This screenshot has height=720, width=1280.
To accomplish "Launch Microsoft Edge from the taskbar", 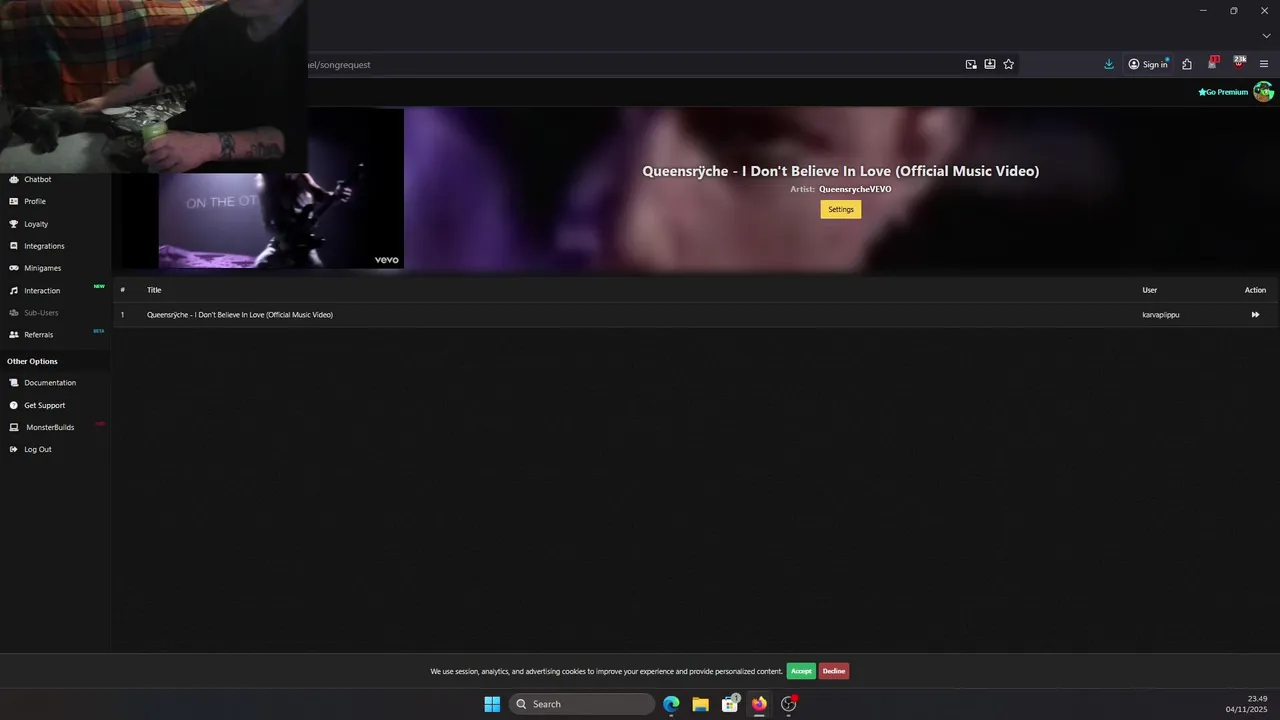I will pos(671,704).
